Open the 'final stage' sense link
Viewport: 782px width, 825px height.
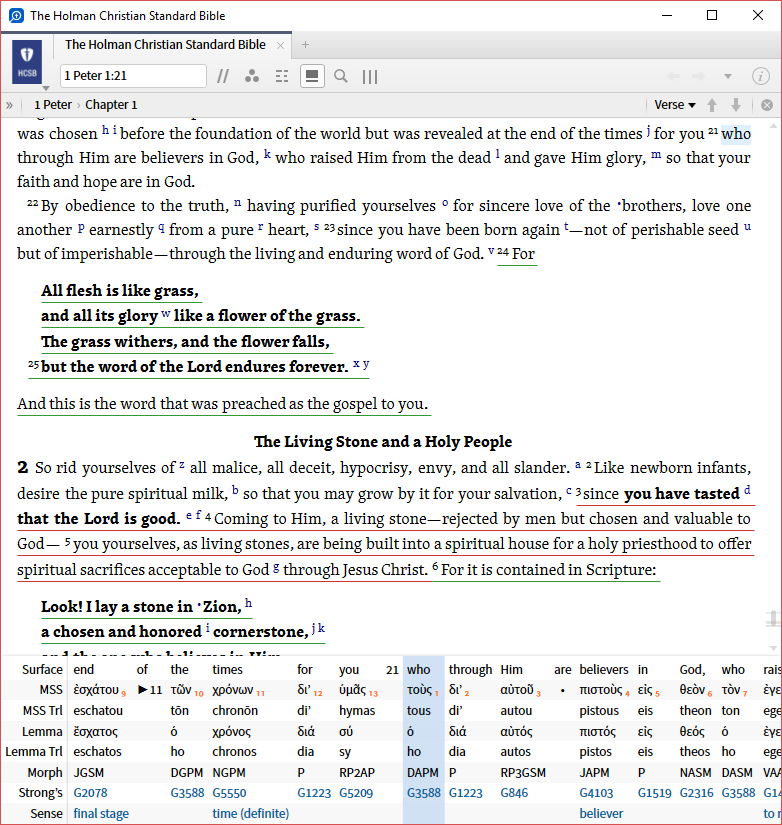tap(101, 813)
